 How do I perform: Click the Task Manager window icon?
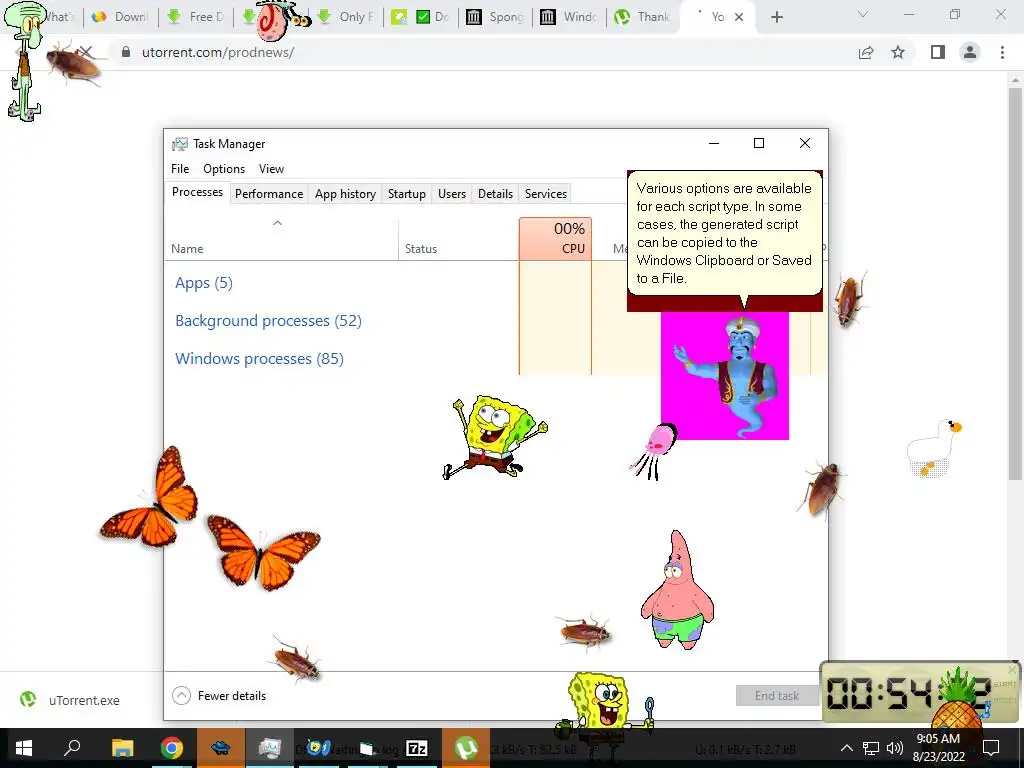(x=180, y=144)
